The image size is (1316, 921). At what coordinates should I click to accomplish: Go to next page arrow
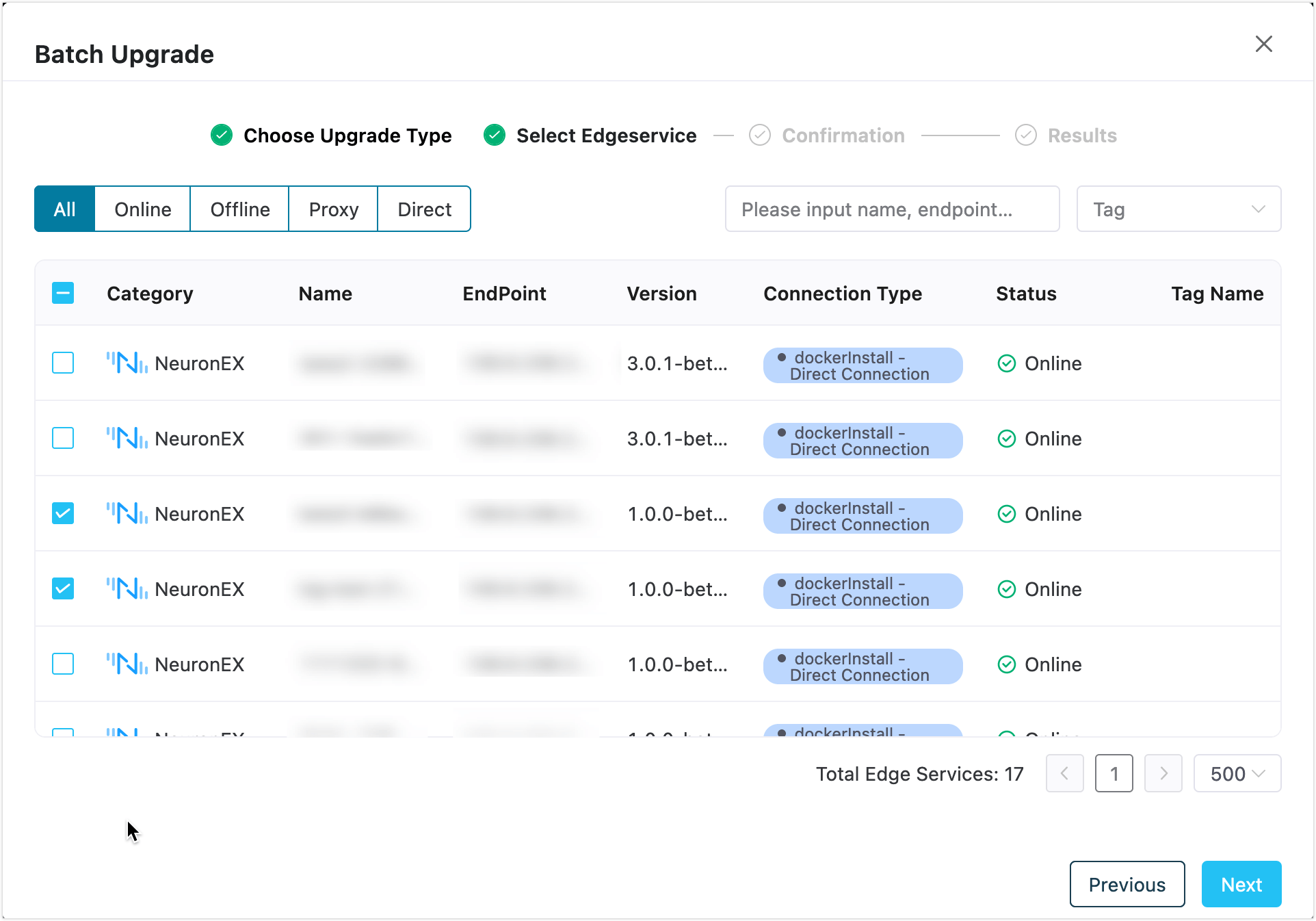tap(1163, 774)
